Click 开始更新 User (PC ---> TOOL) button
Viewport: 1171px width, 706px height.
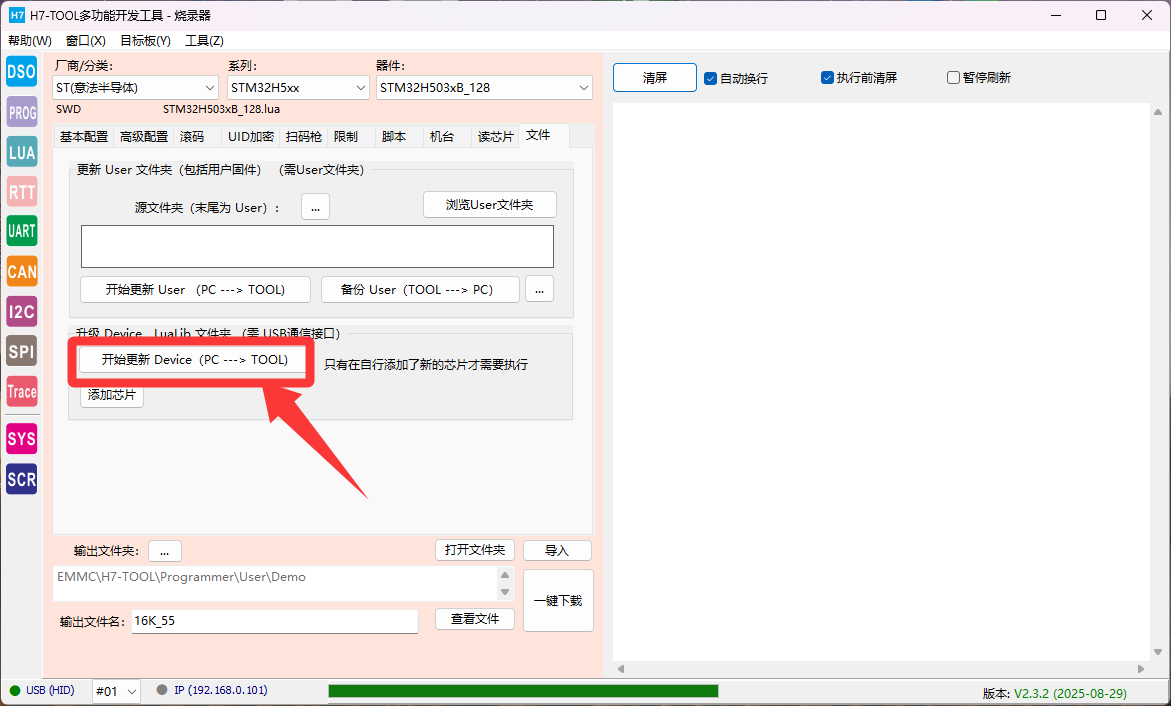point(196,290)
